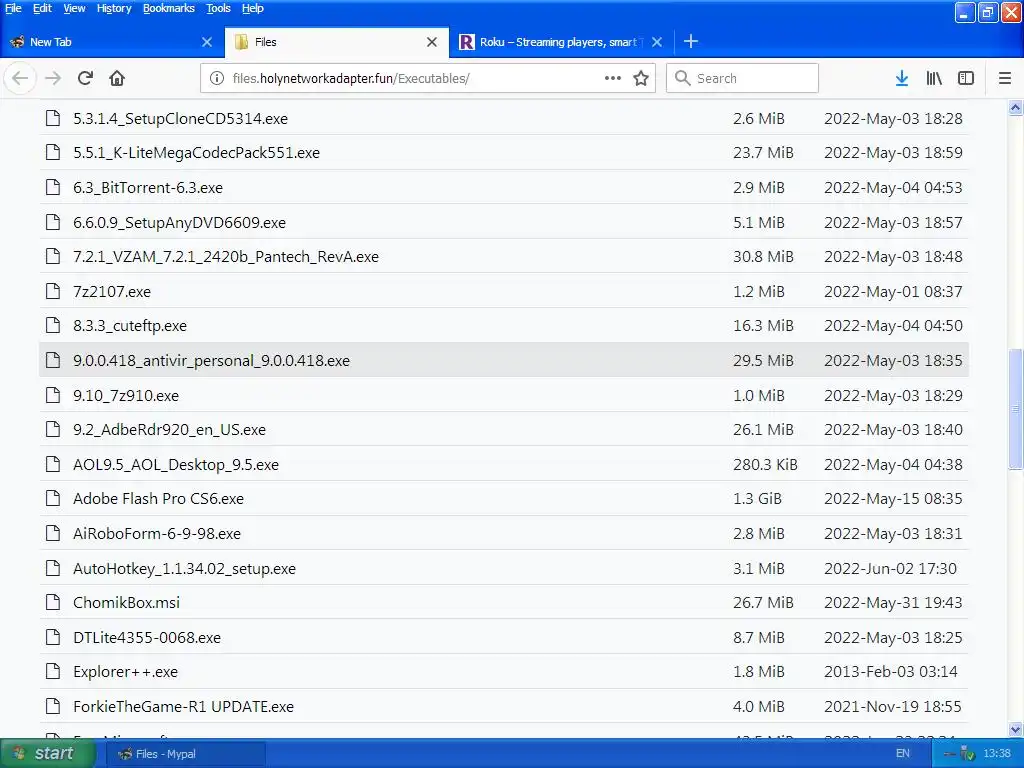This screenshot has height=768, width=1024.
Task: Open the View menu
Action: pos(74,8)
